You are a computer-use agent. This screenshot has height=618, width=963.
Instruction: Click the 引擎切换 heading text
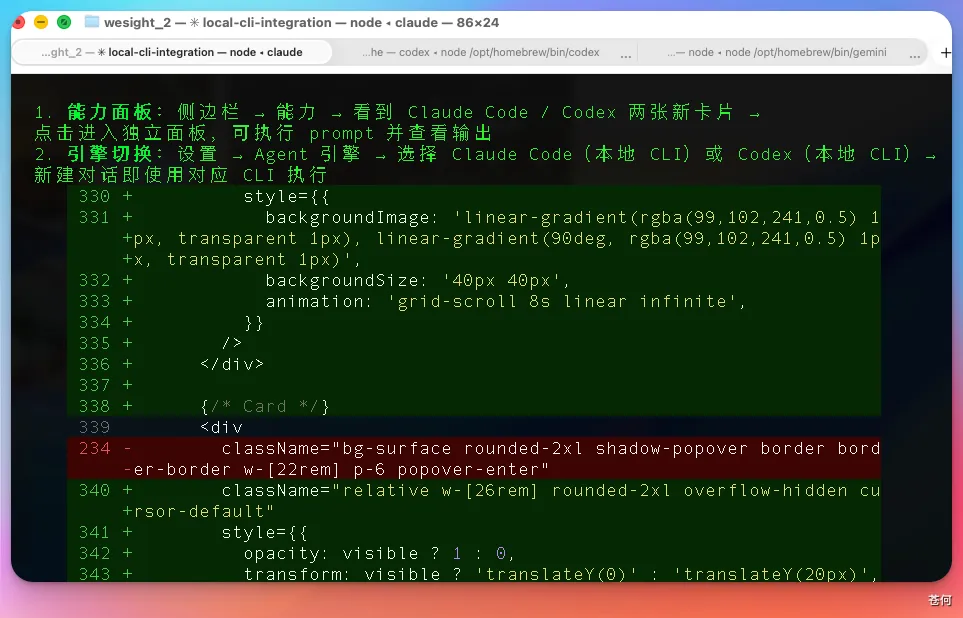[108, 154]
